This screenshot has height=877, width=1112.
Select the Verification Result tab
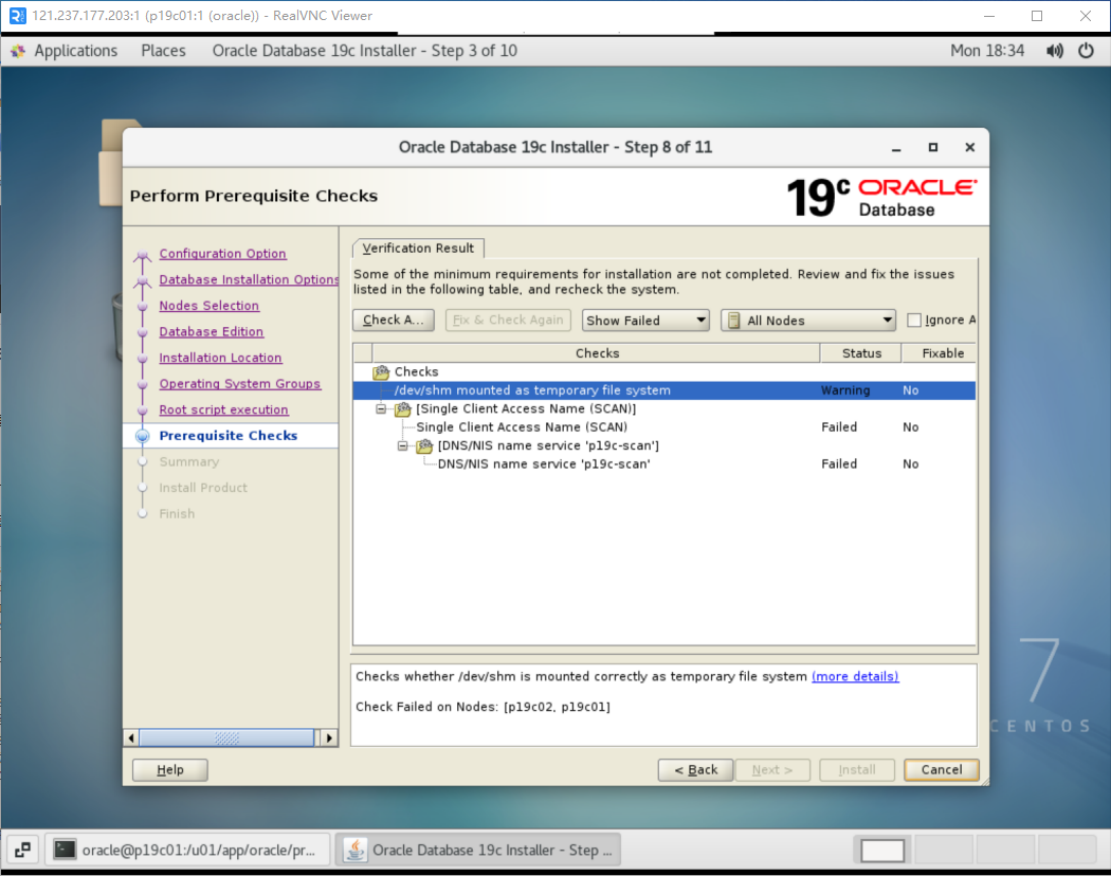coord(418,248)
